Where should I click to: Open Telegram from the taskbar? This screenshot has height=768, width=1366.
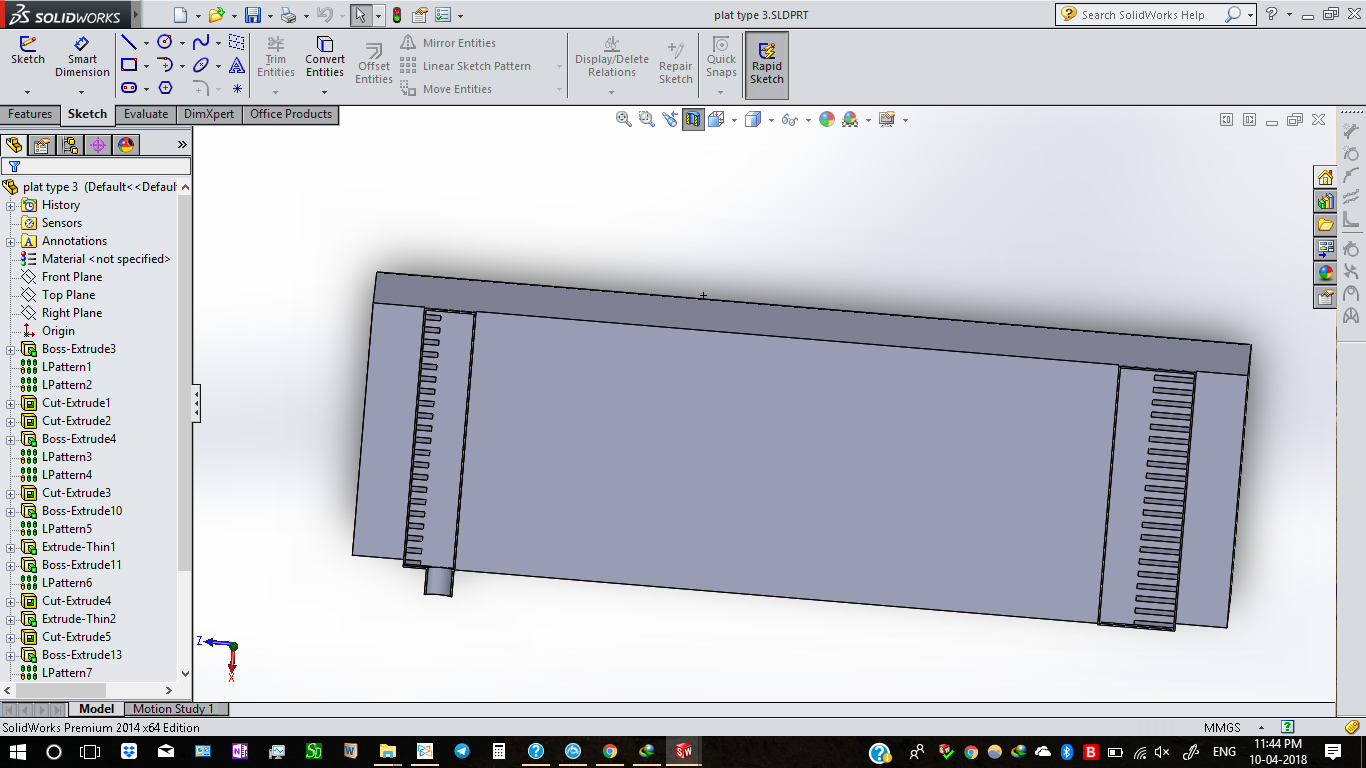point(461,751)
